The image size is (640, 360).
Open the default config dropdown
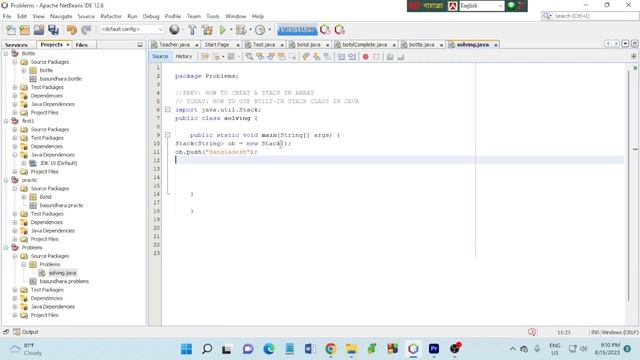132,29
